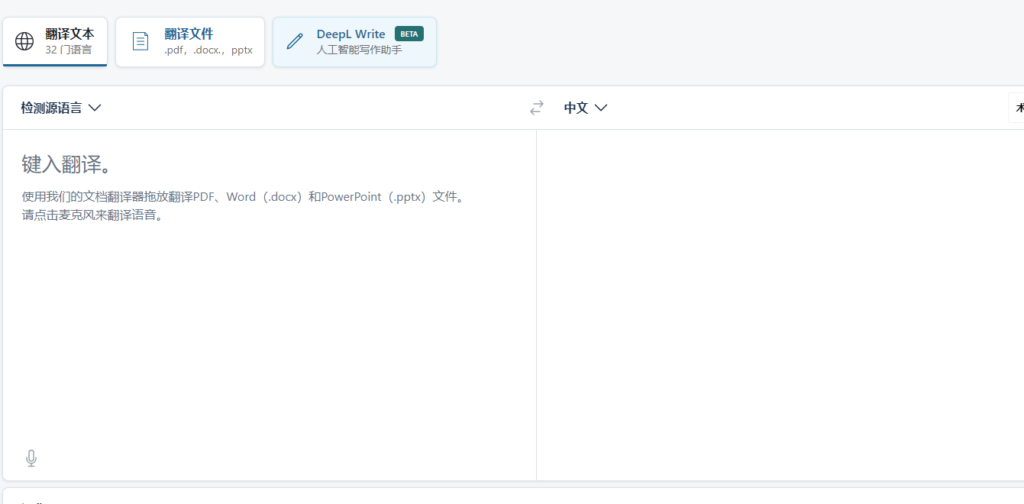Click the document icon on the translate files tab

141,41
